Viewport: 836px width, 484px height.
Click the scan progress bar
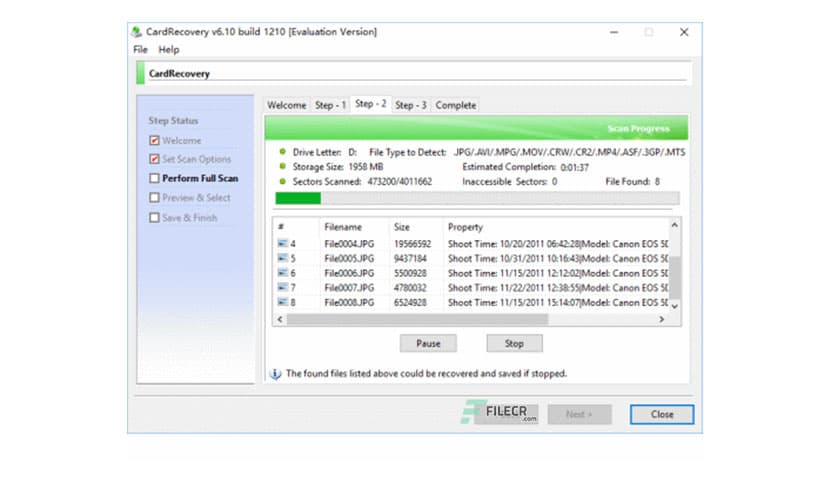pos(477,198)
